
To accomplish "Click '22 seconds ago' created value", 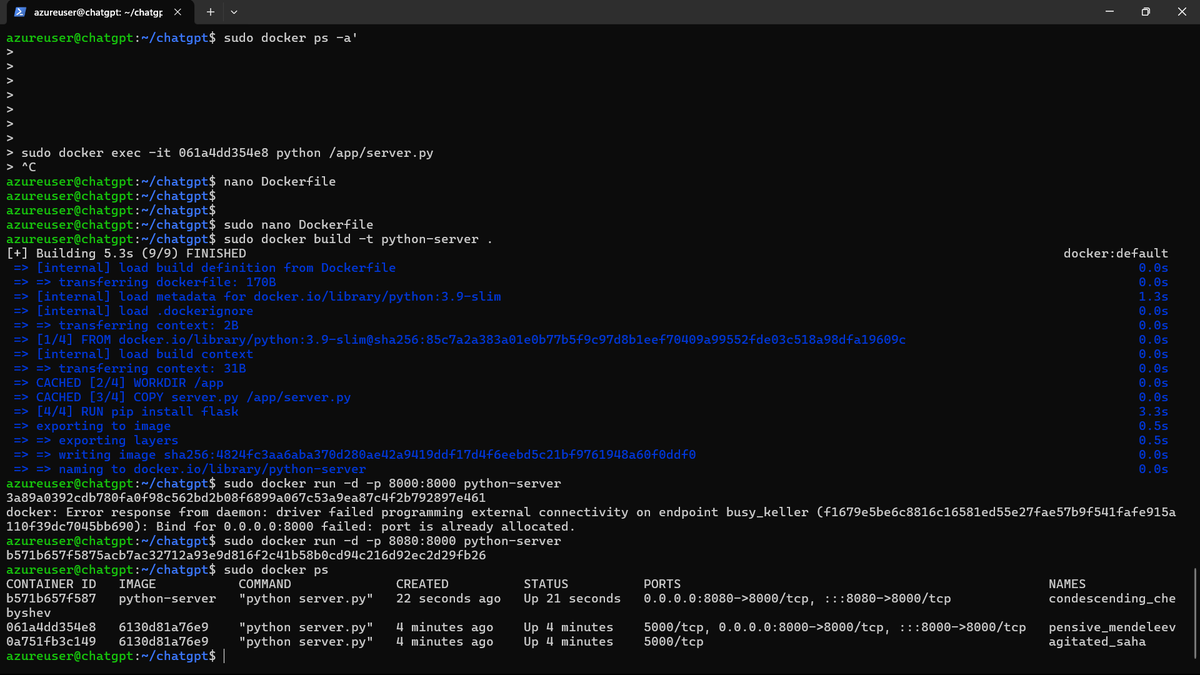I will 448,598.
